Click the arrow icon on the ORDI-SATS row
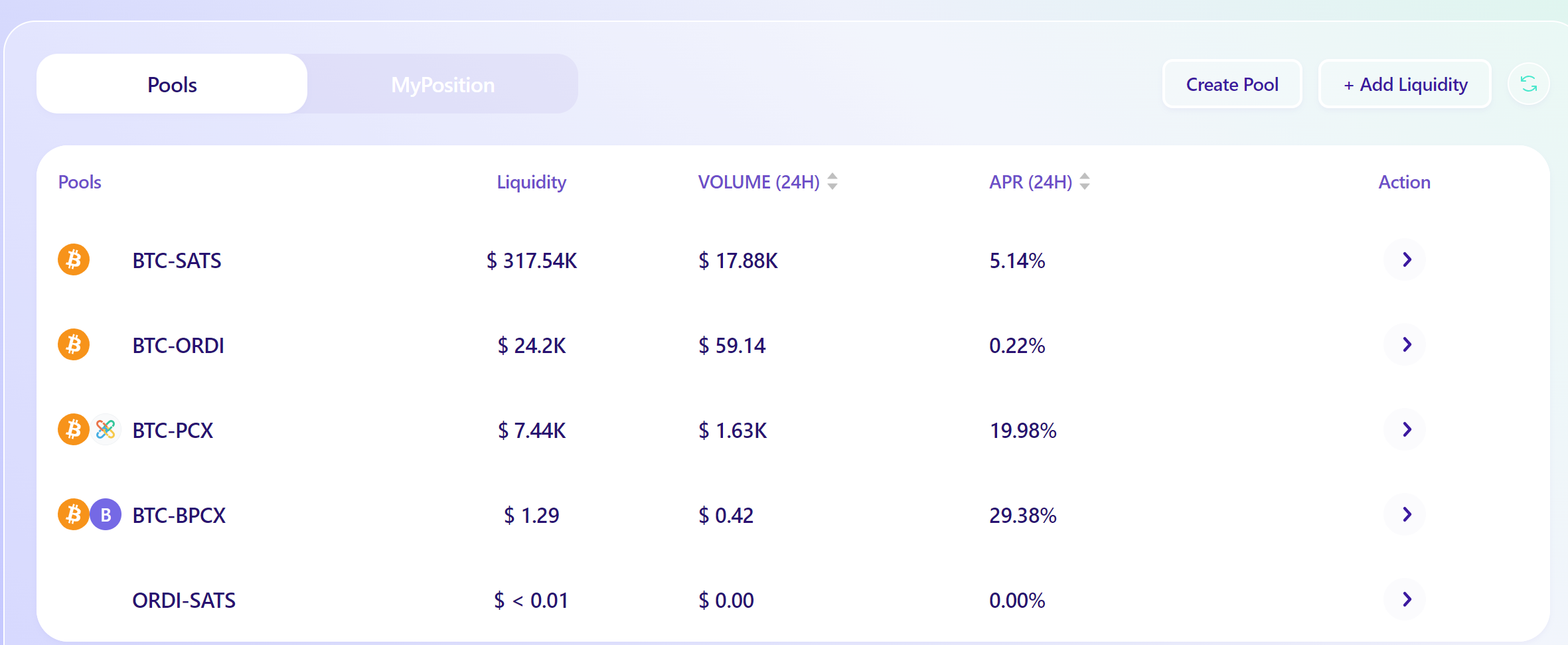The height and width of the screenshot is (645, 1568). pyautogui.click(x=1405, y=599)
